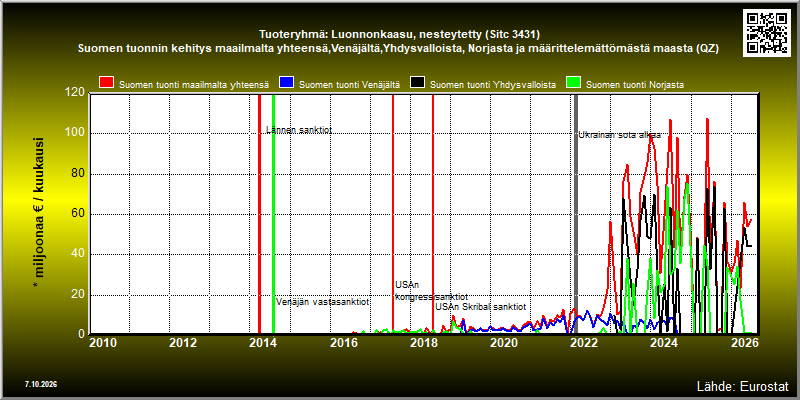The width and height of the screenshot is (800, 400).
Task: Select legend label Suomen tuonti maailmalta yhteensä
Action: coord(194,85)
